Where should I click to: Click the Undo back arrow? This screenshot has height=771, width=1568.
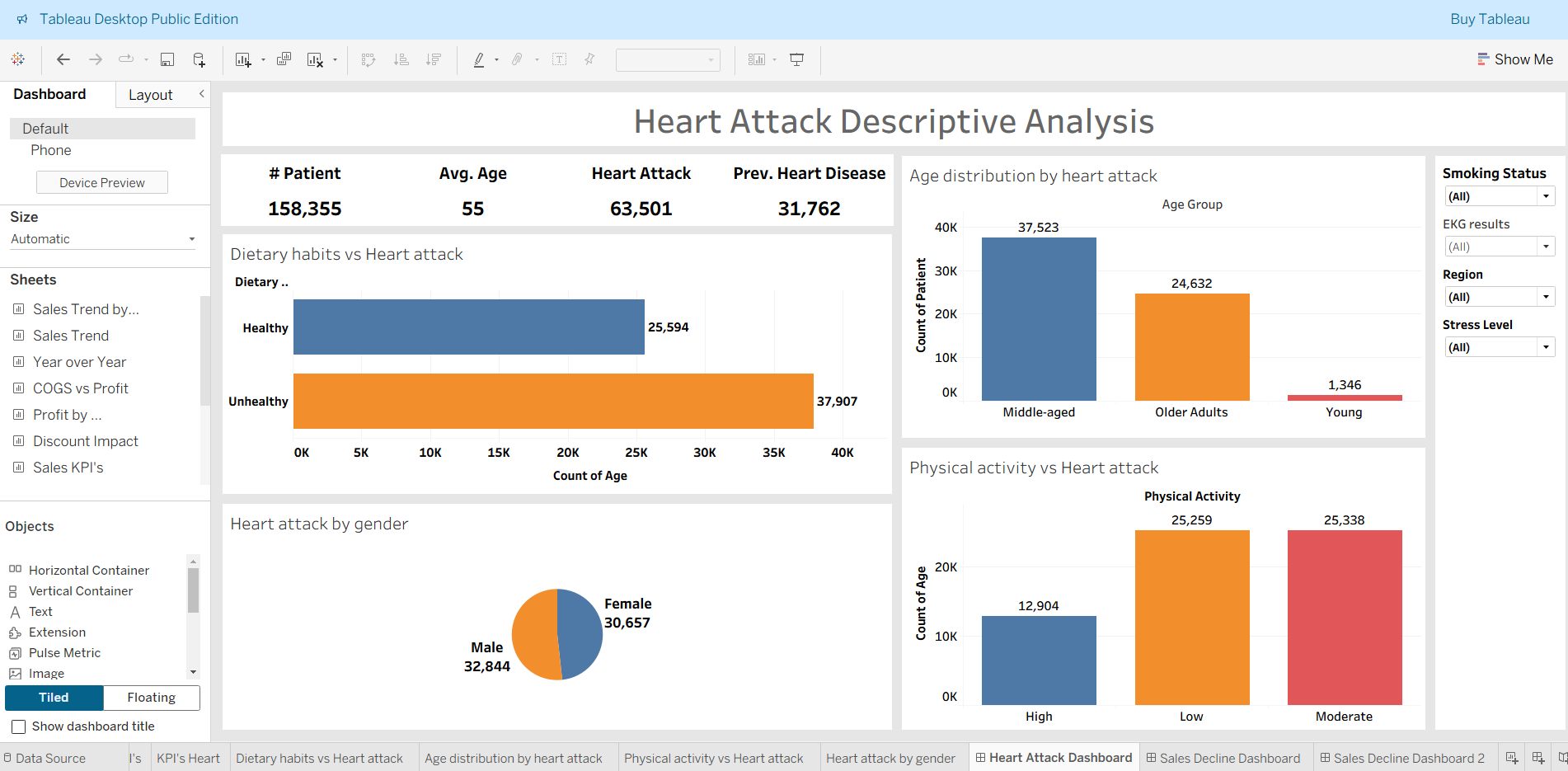(x=63, y=59)
